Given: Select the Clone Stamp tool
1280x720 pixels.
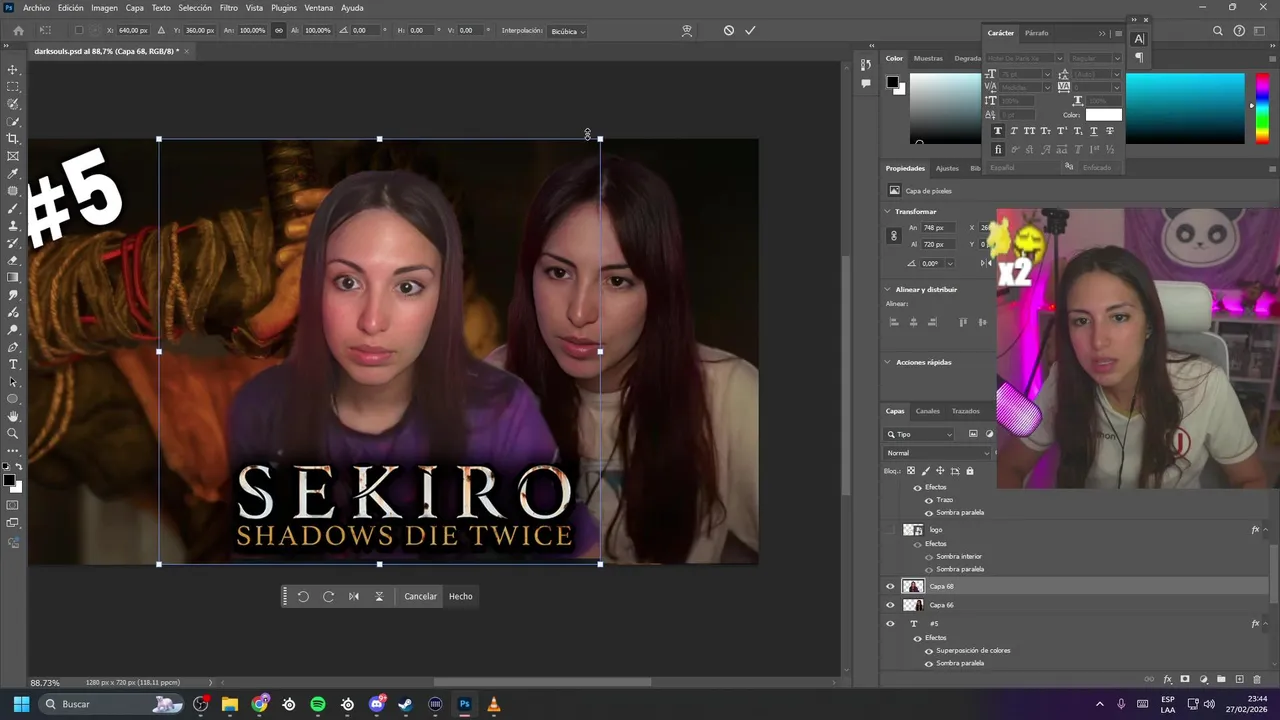Looking at the screenshot, I should 13,226.
